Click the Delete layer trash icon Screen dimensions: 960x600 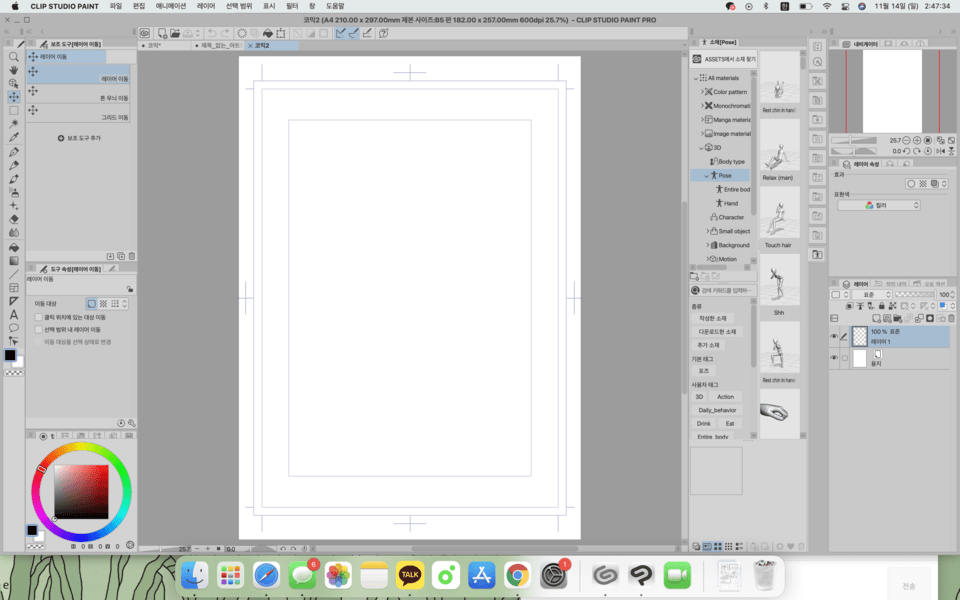[x=951, y=318]
